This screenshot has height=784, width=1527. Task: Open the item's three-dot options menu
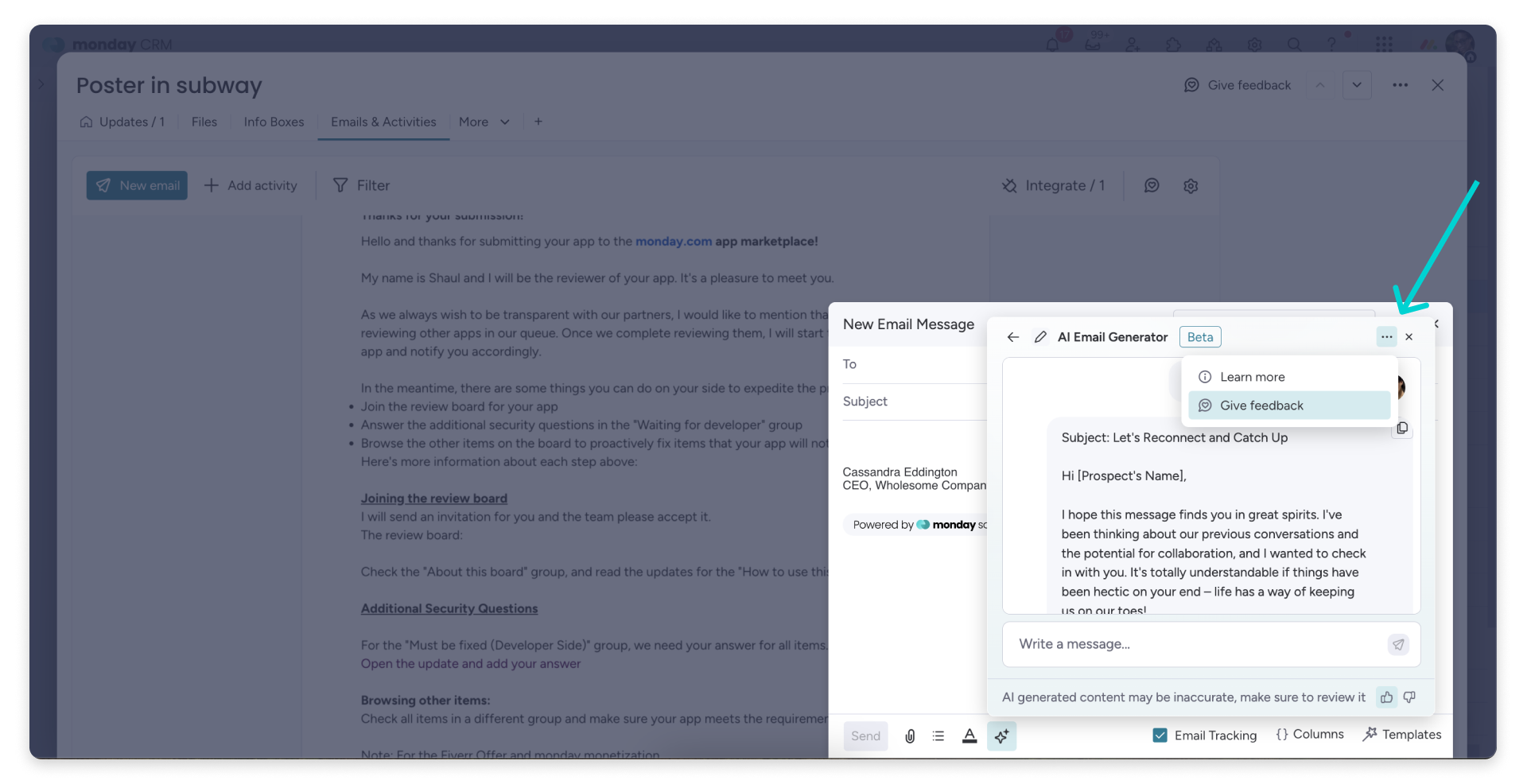1401,85
